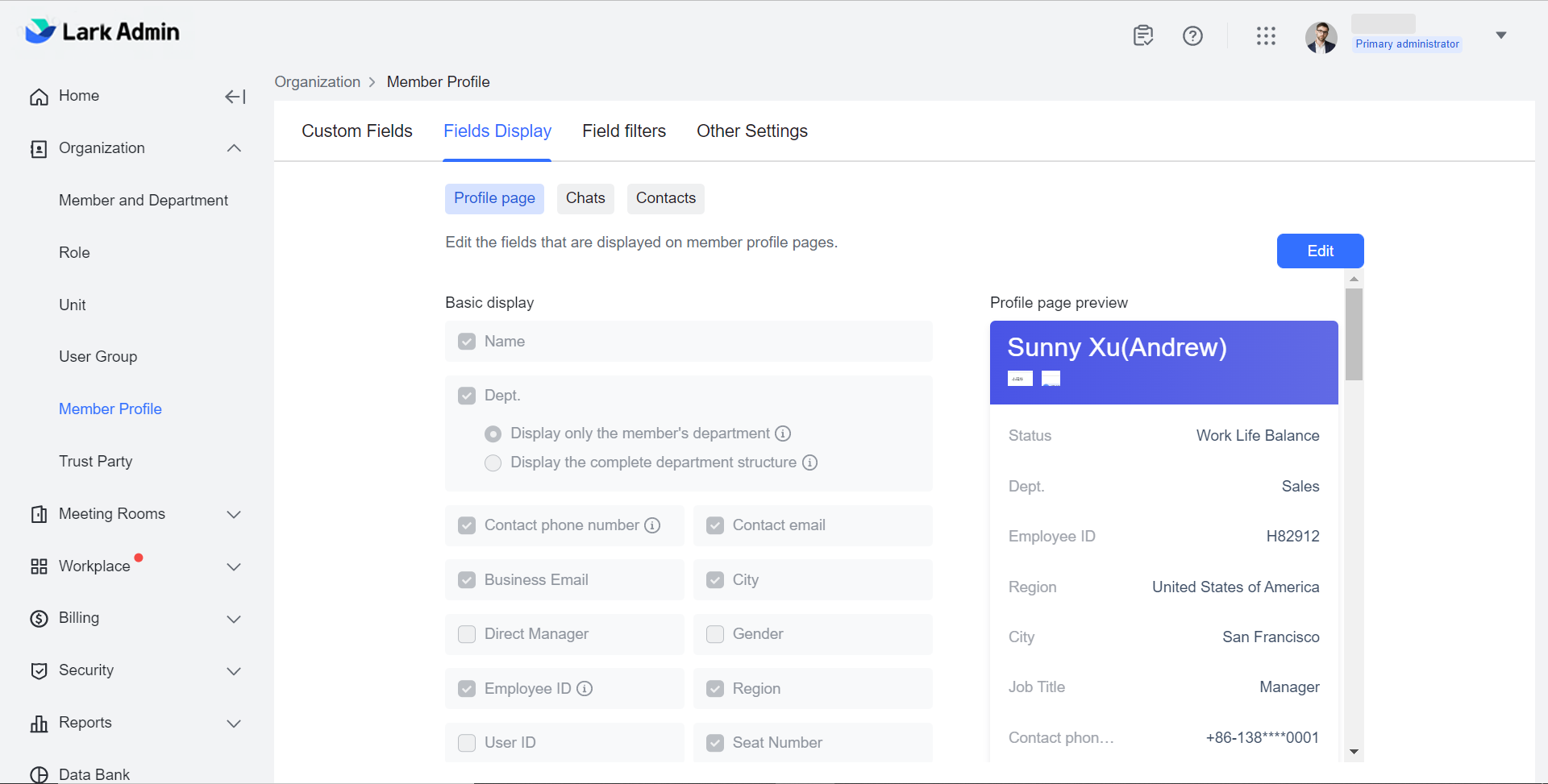1548x784 pixels.
Task: Open the Field filters tab
Action: 624,131
